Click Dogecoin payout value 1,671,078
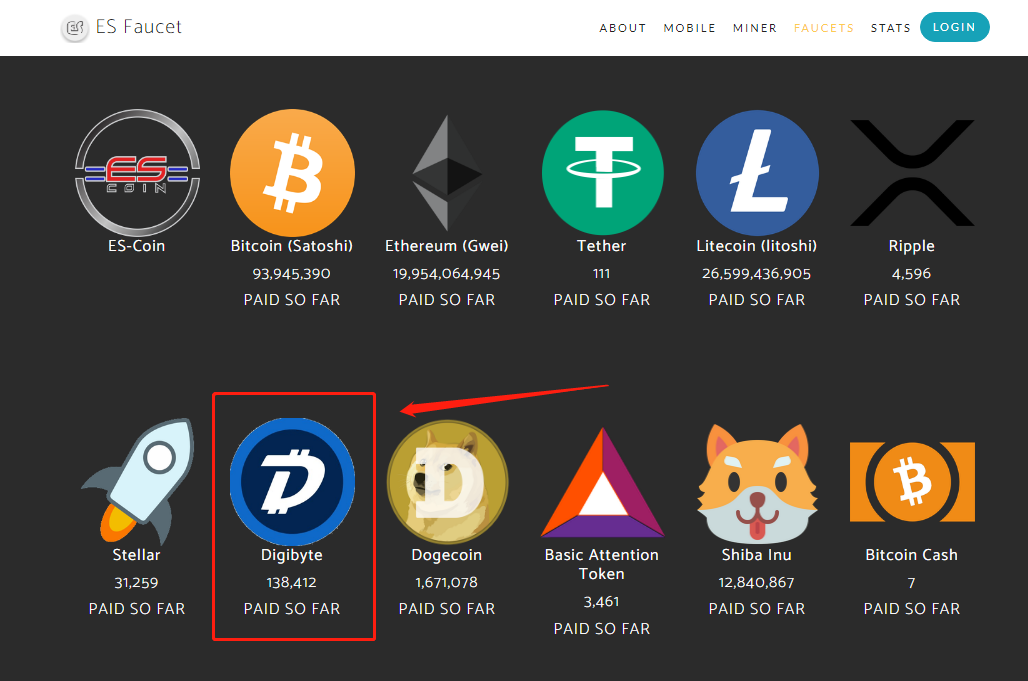Screen dimensions: 1028x681 click(446, 583)
